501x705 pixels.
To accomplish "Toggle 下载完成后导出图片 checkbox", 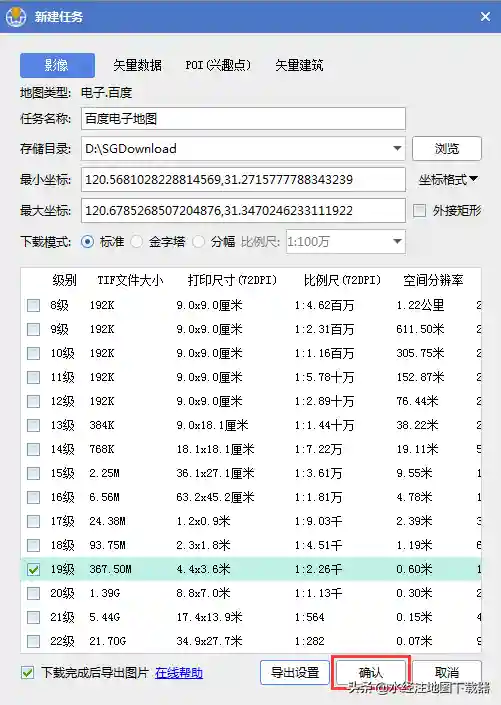I will [x=27, y=673].
